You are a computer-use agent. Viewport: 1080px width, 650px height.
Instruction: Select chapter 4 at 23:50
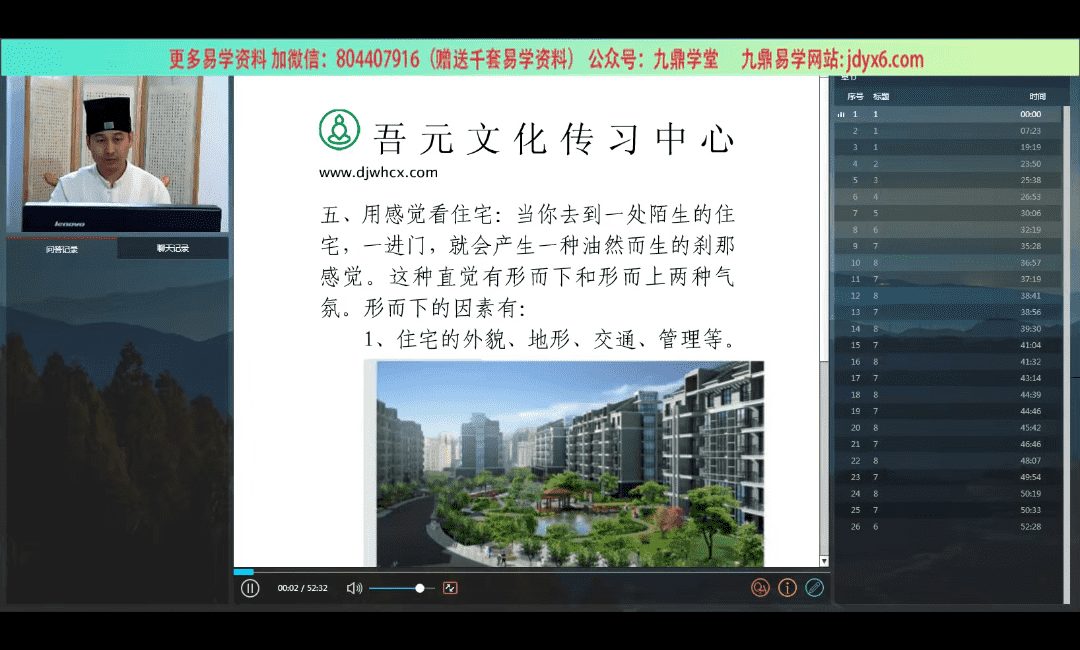[x=948, y=164]
